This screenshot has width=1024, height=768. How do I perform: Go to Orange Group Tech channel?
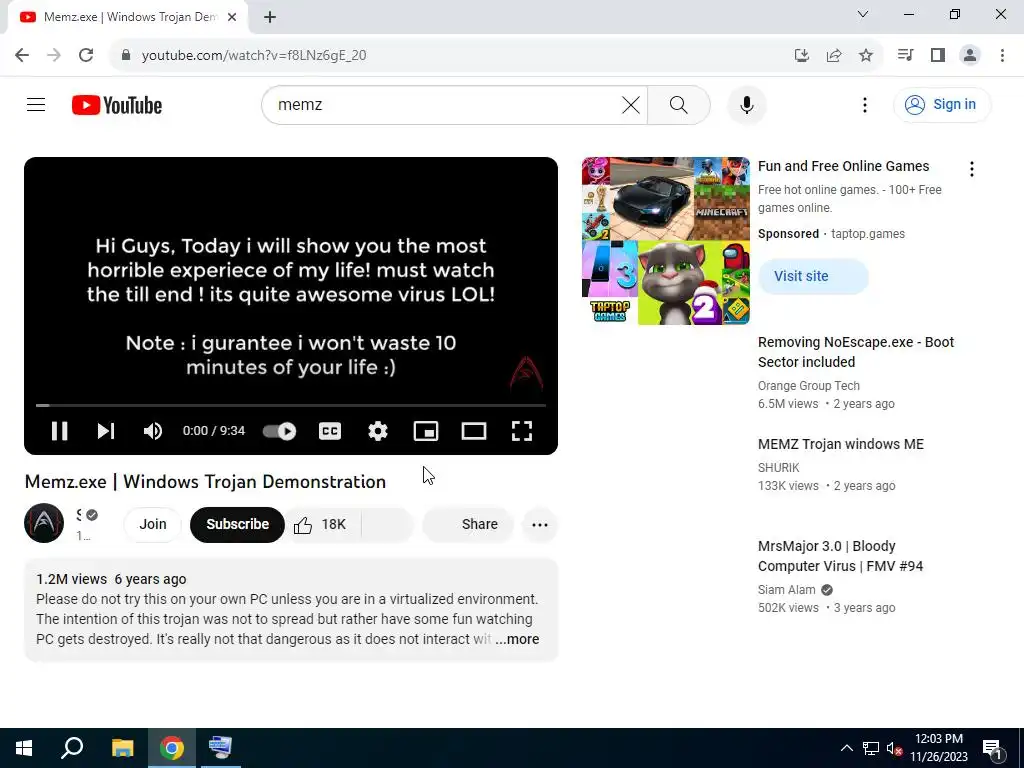point(808,386)
